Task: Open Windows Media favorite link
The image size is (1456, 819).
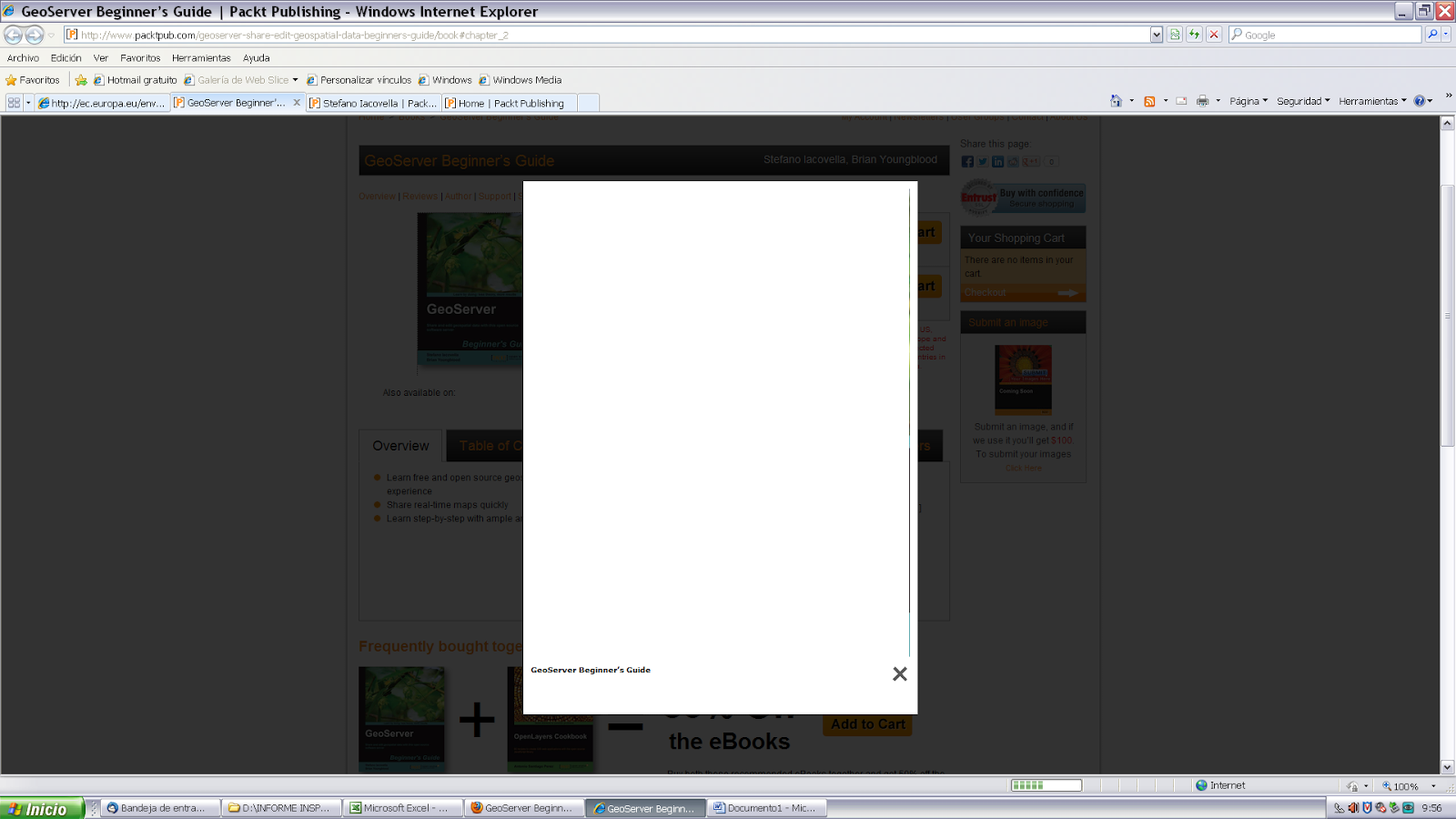Action: [x=521, y=80]
